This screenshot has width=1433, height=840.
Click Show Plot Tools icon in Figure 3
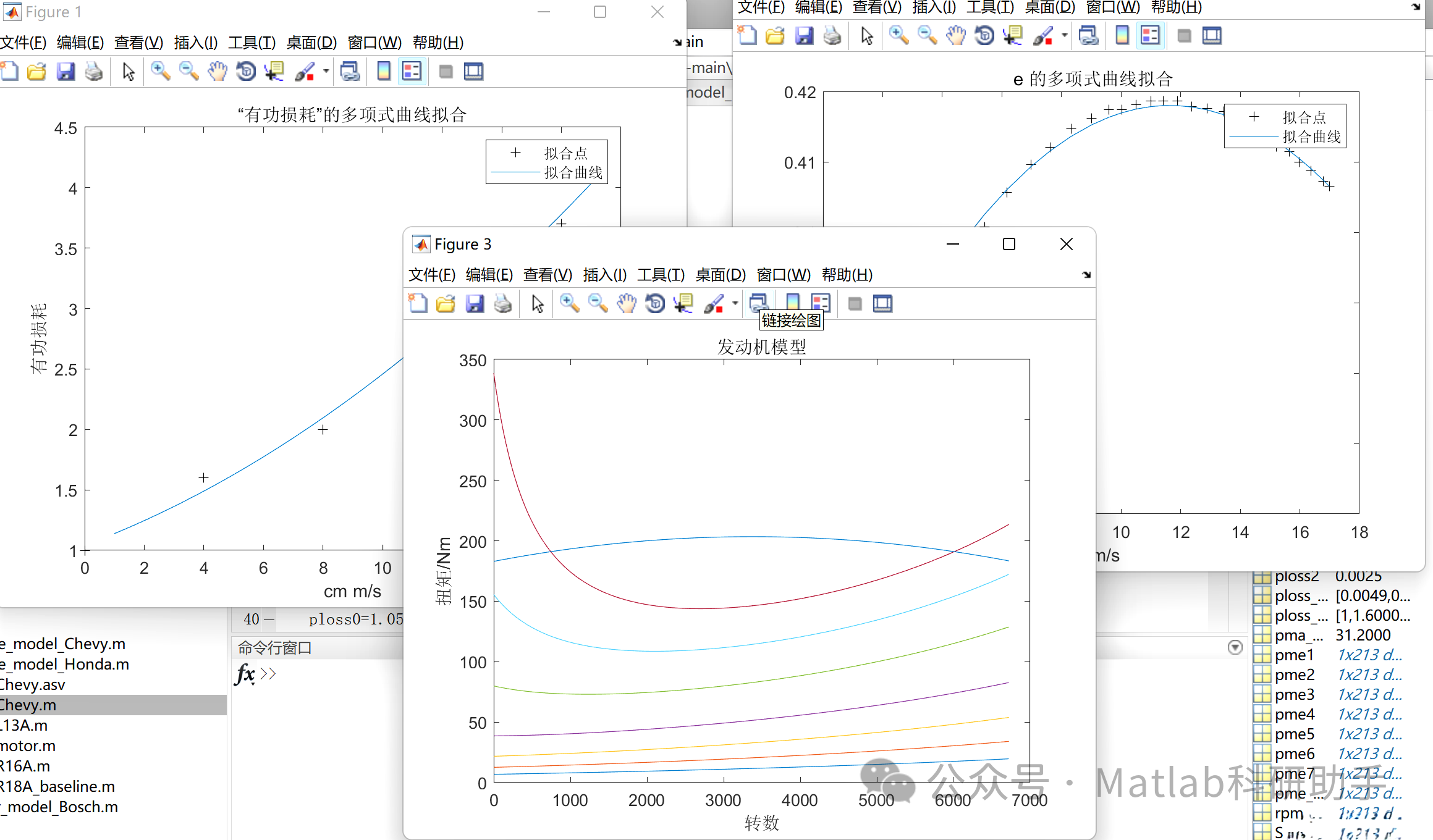tap(882, 303)
